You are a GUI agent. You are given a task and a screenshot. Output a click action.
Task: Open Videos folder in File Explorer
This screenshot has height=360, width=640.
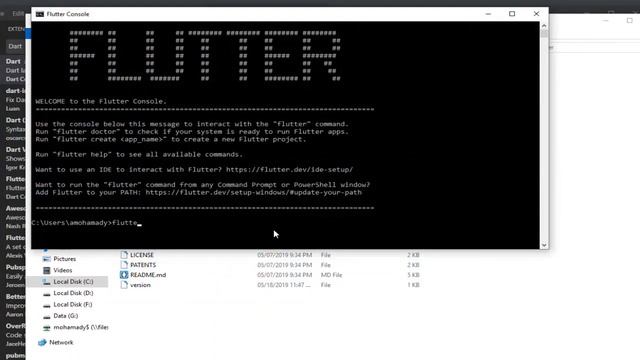coord(62,270)
